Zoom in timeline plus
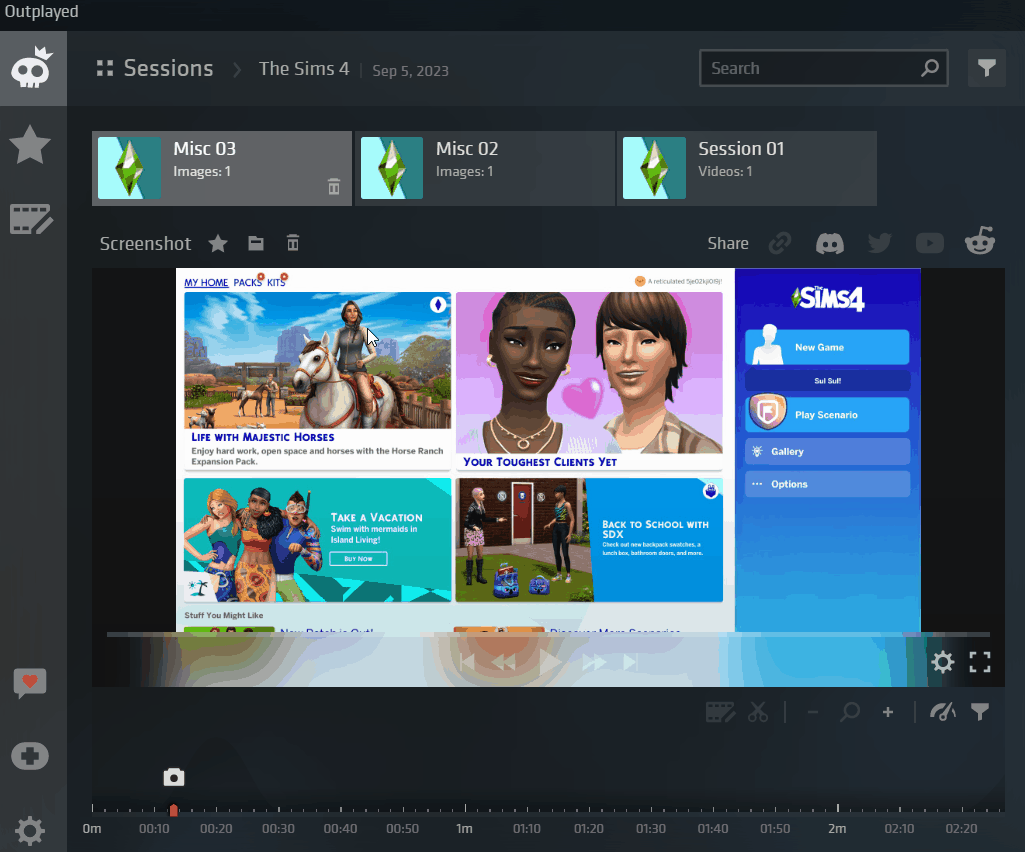1025x852 pixels. (x=888, y=712)
